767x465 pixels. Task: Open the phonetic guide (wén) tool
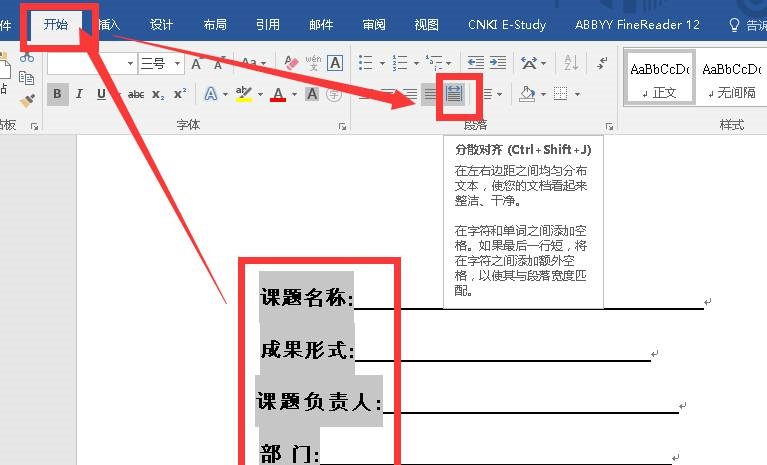pos(314,63)
